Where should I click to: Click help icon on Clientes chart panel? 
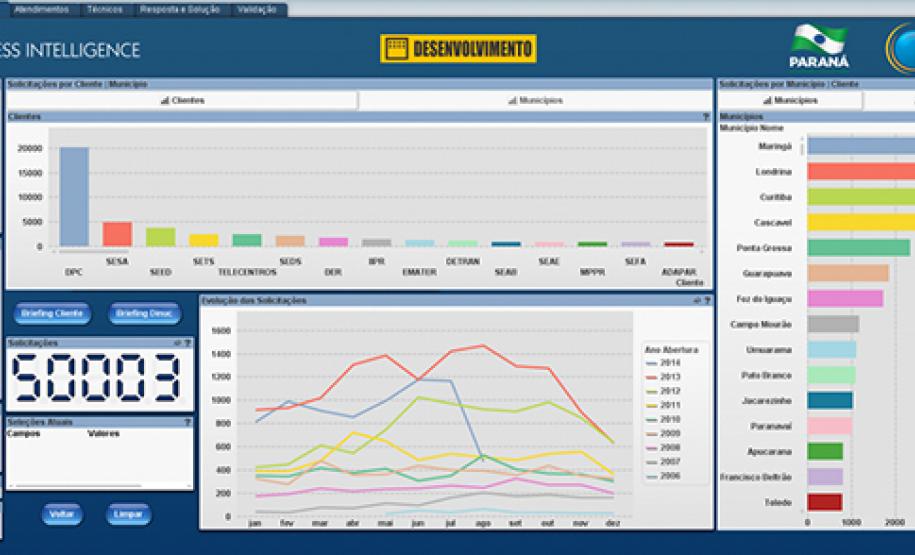pyautogui.click(x=706, y=117)
